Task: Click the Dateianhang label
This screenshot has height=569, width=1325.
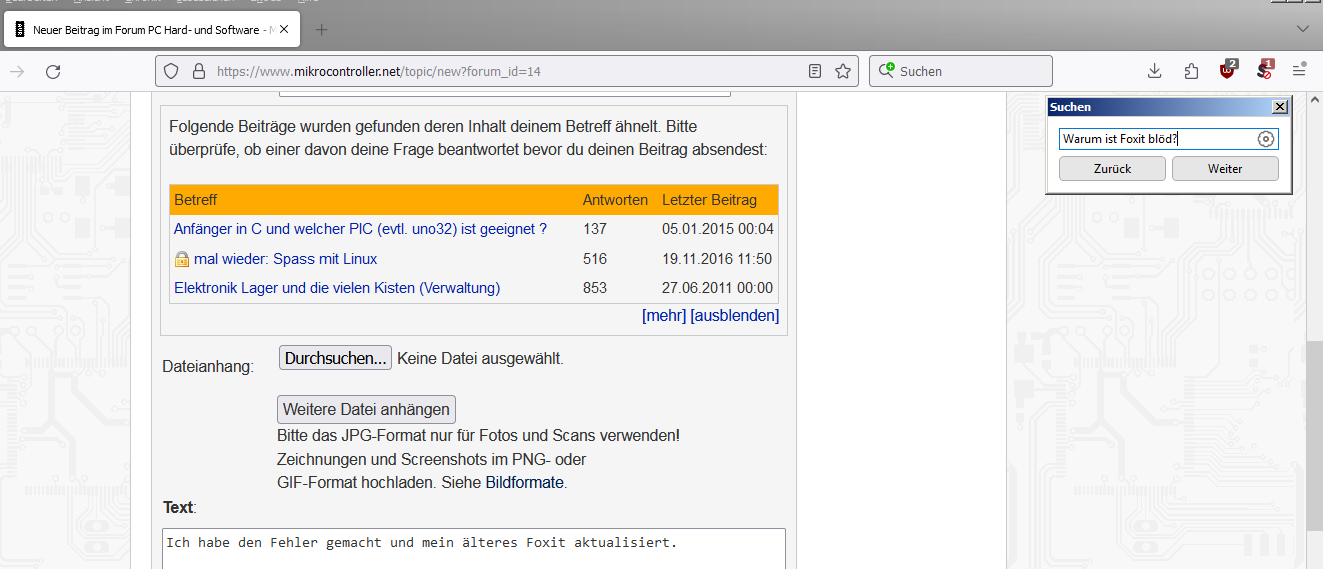Action: click(x=208, y=367)
